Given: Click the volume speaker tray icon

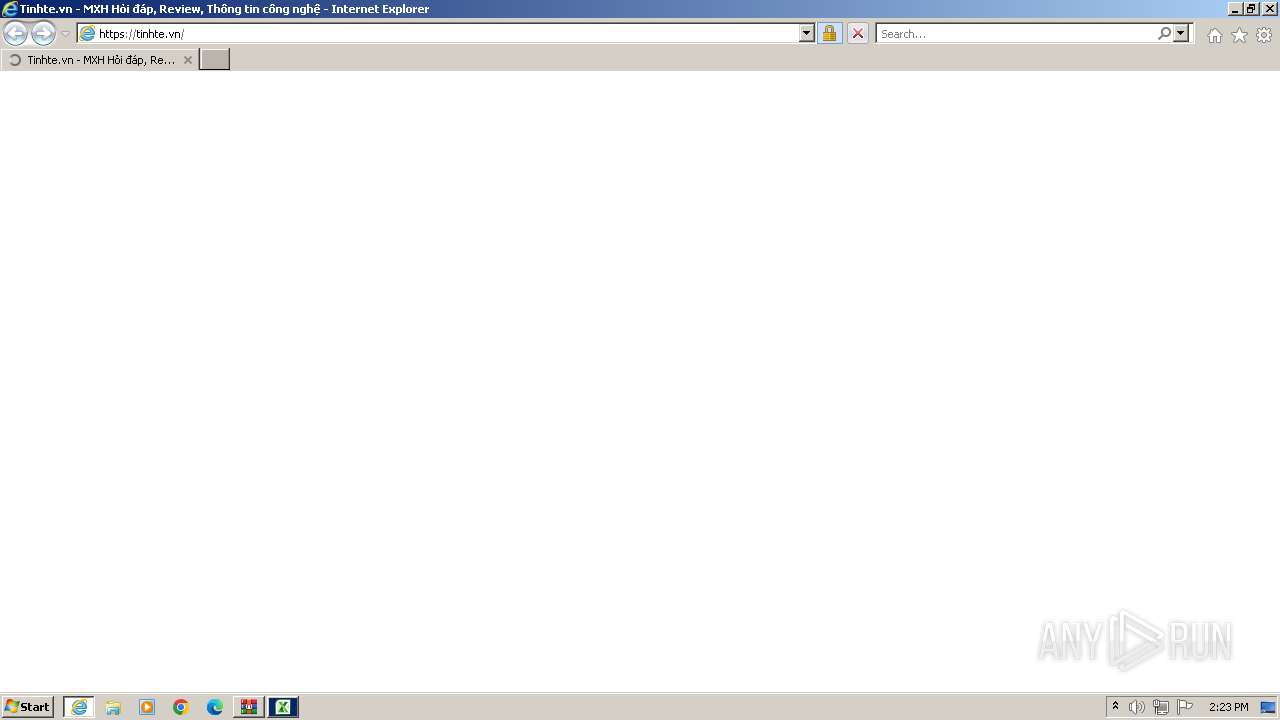Looking at the screenshot, I should pyautogui.click(x=1137, y=707).
